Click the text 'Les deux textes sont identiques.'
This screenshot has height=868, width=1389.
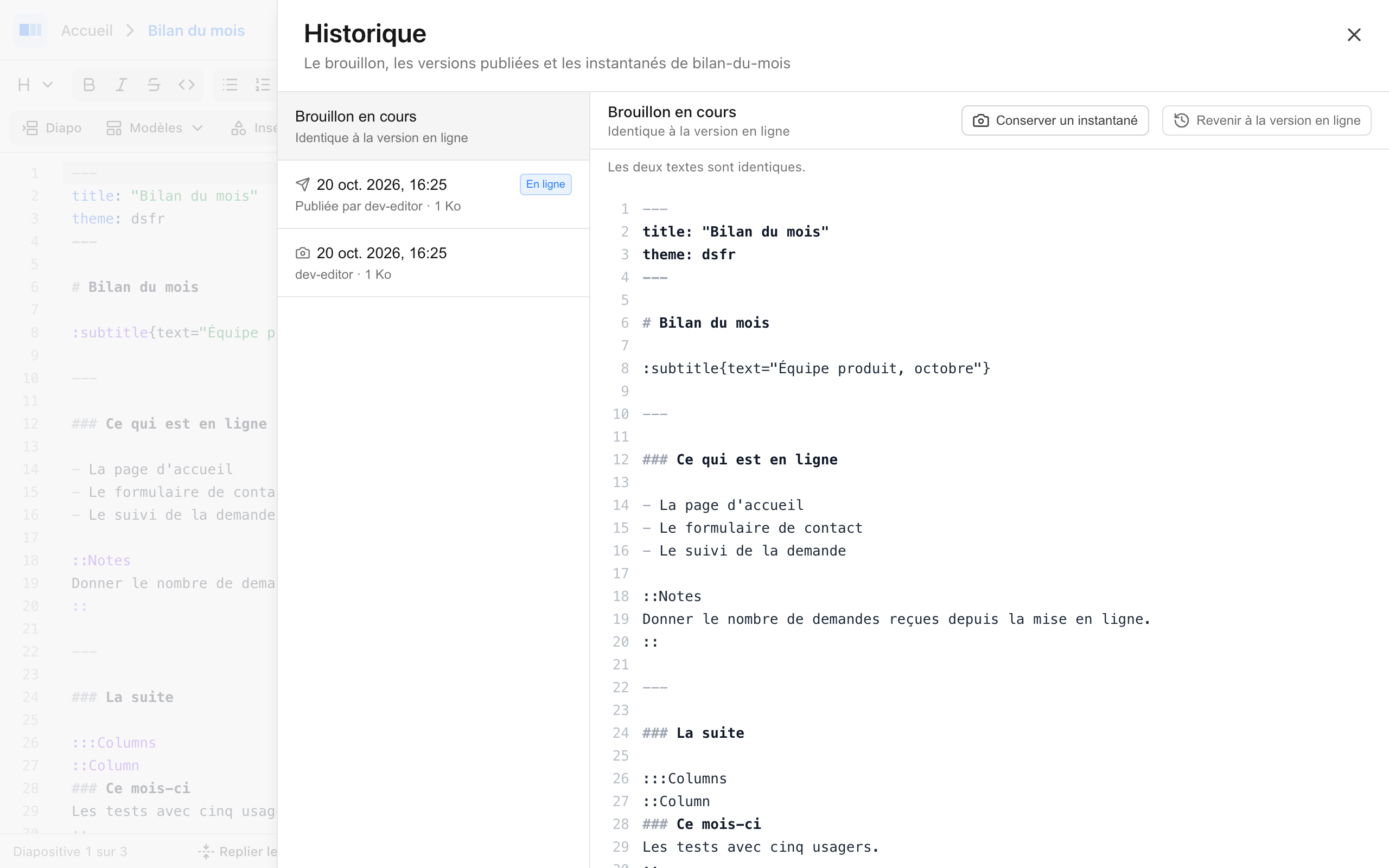(706, 167)
